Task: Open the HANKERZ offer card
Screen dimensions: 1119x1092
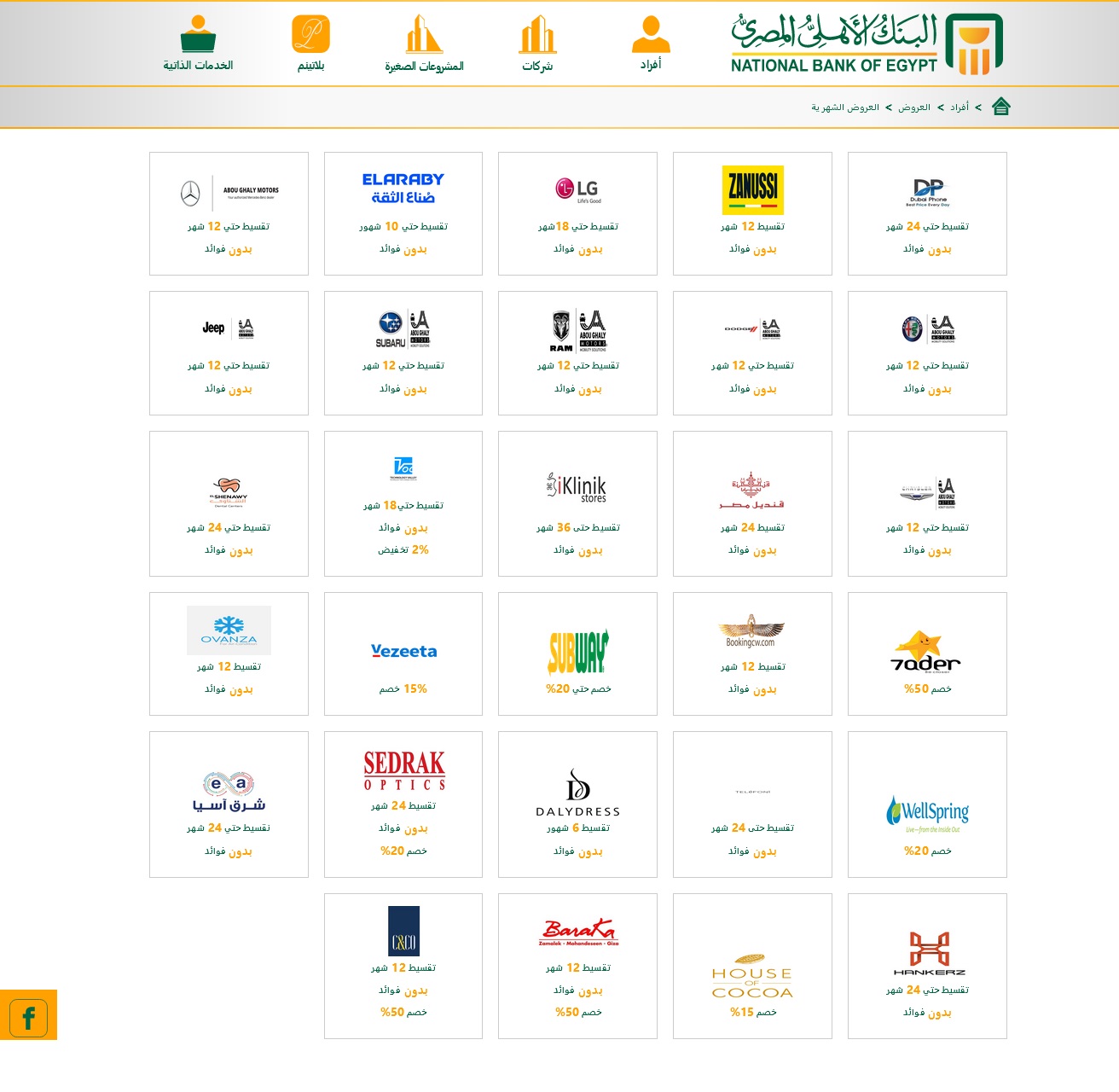Action: click(927, 966)
